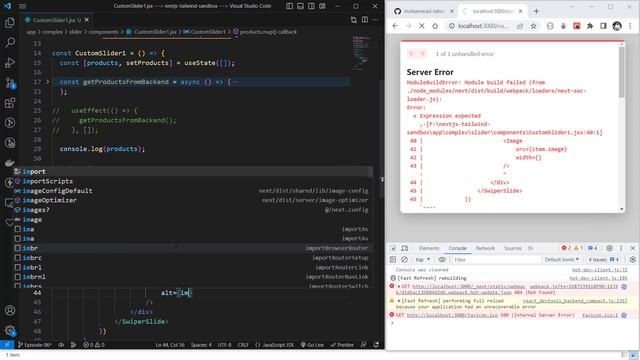Toggle Chrome side panel icon
Screen dimensions: 640x360
click(x=603, y=26)
